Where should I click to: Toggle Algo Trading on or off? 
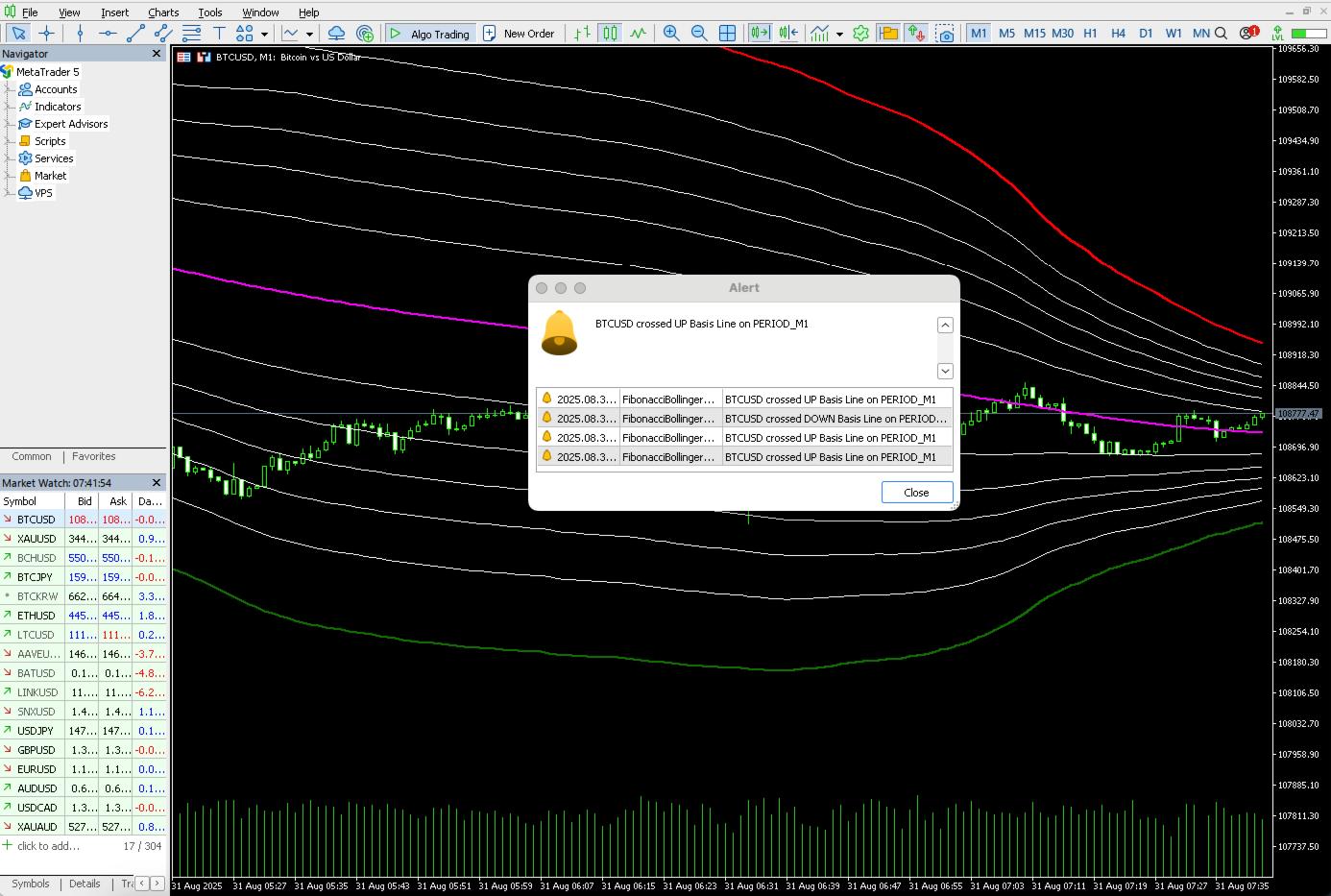(430, 34)
